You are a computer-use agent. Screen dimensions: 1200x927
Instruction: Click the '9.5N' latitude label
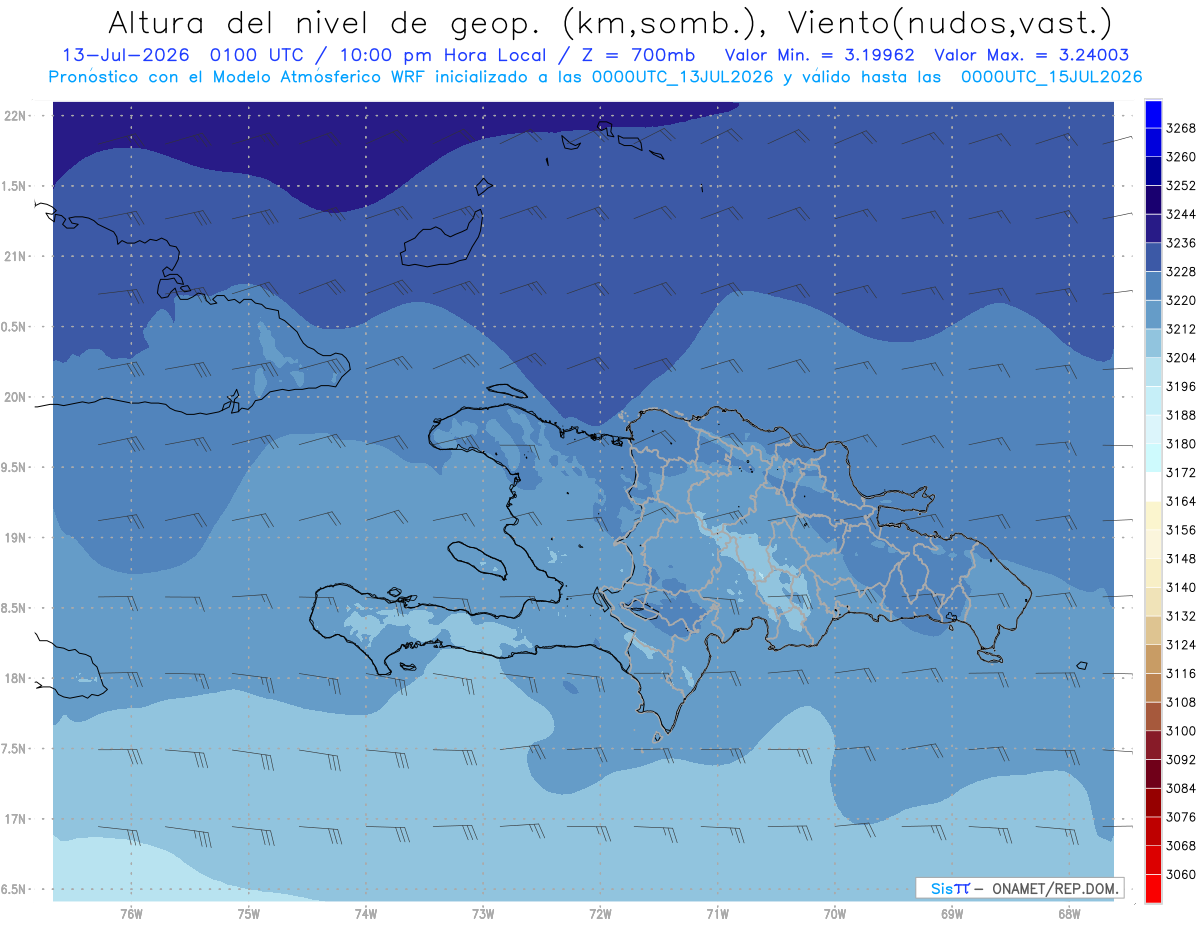(15, 467)
